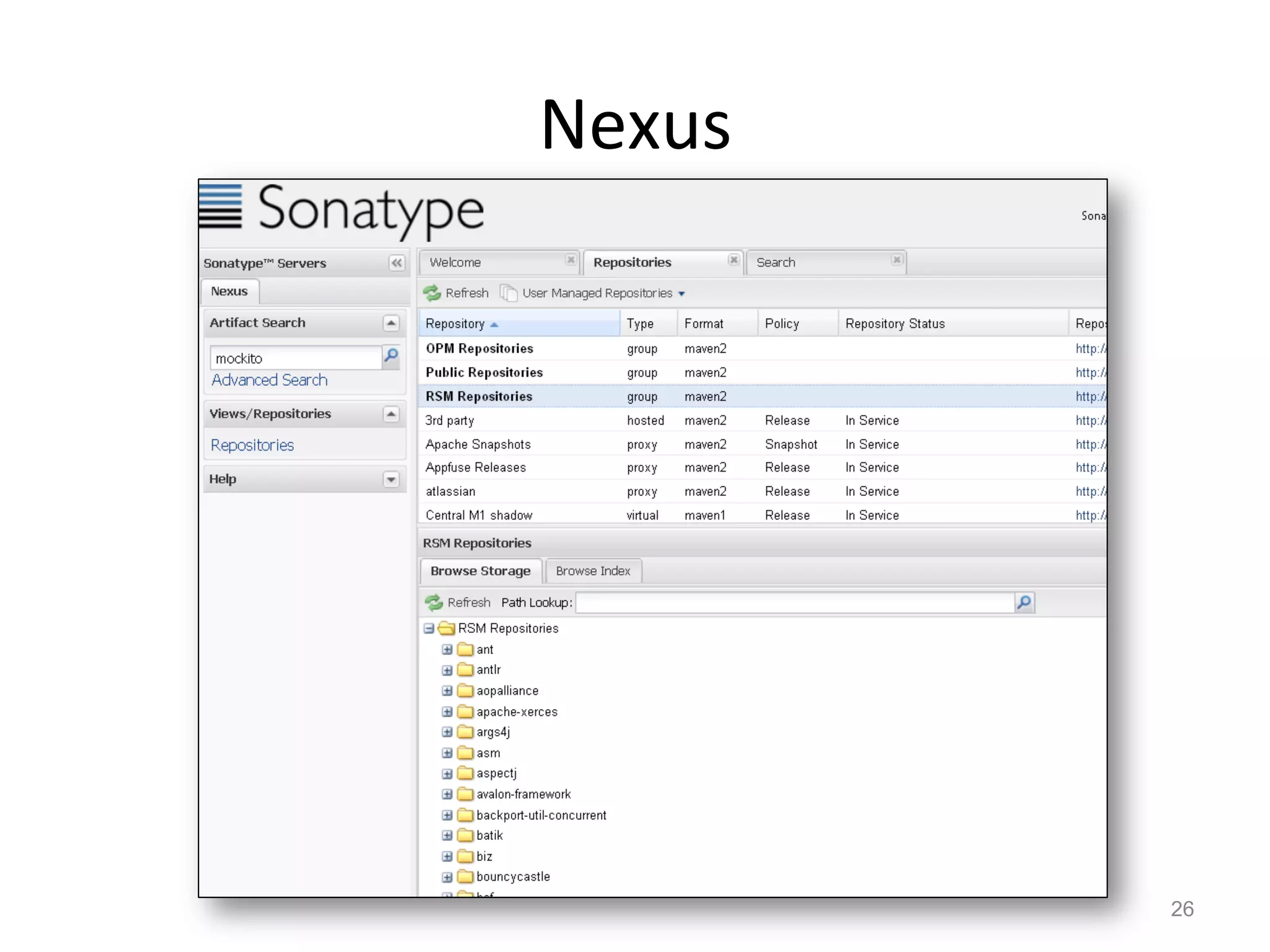Click the Sonatype logo
1270x952 pixels.
coord(342,211)
